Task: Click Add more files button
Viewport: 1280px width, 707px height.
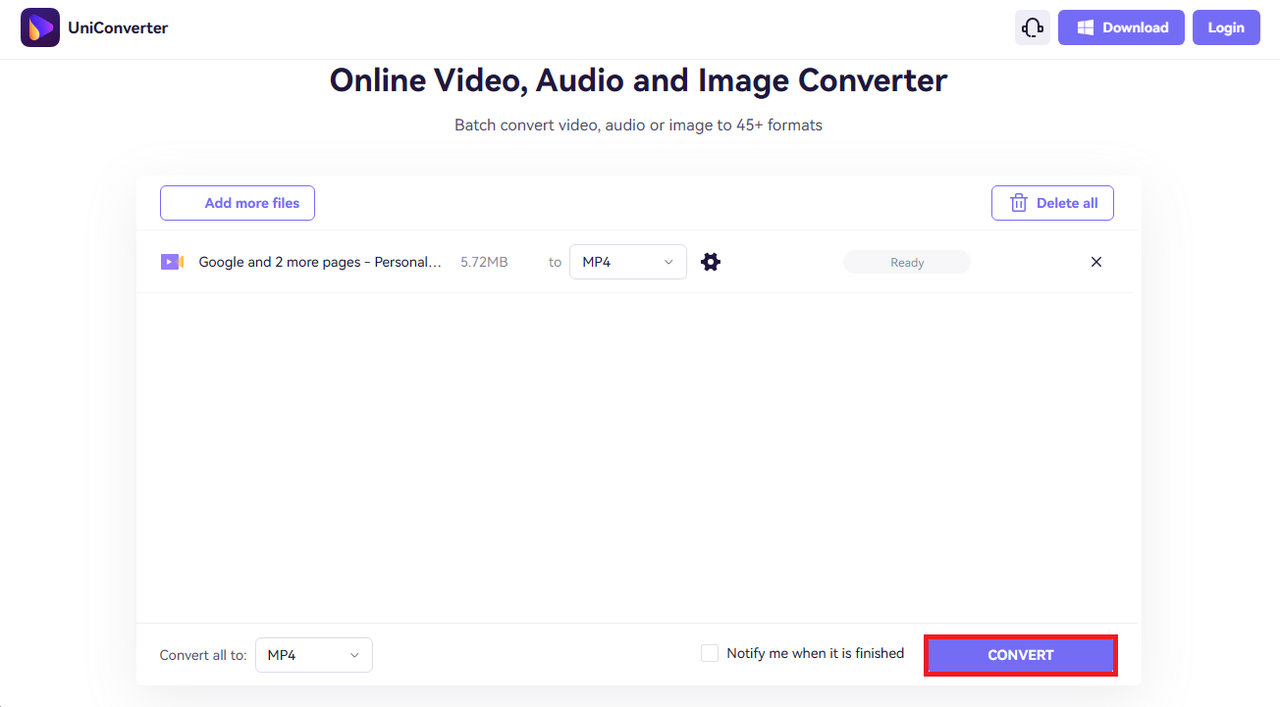Action: point(237,203)
